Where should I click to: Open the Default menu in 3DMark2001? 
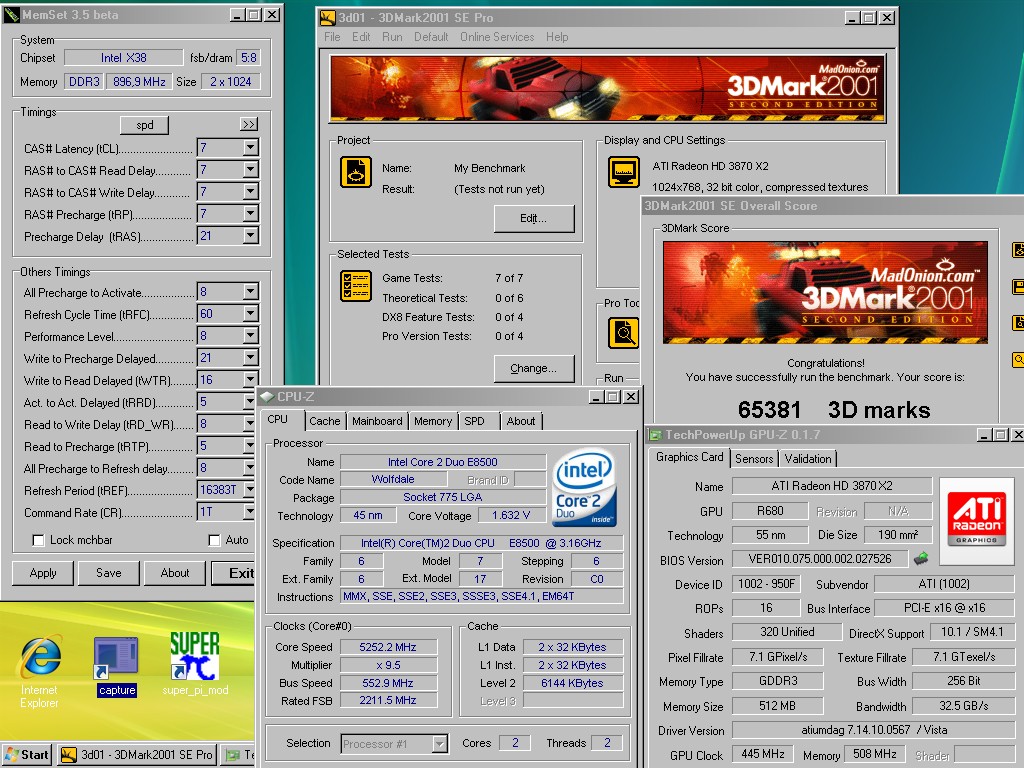[431, 37]
